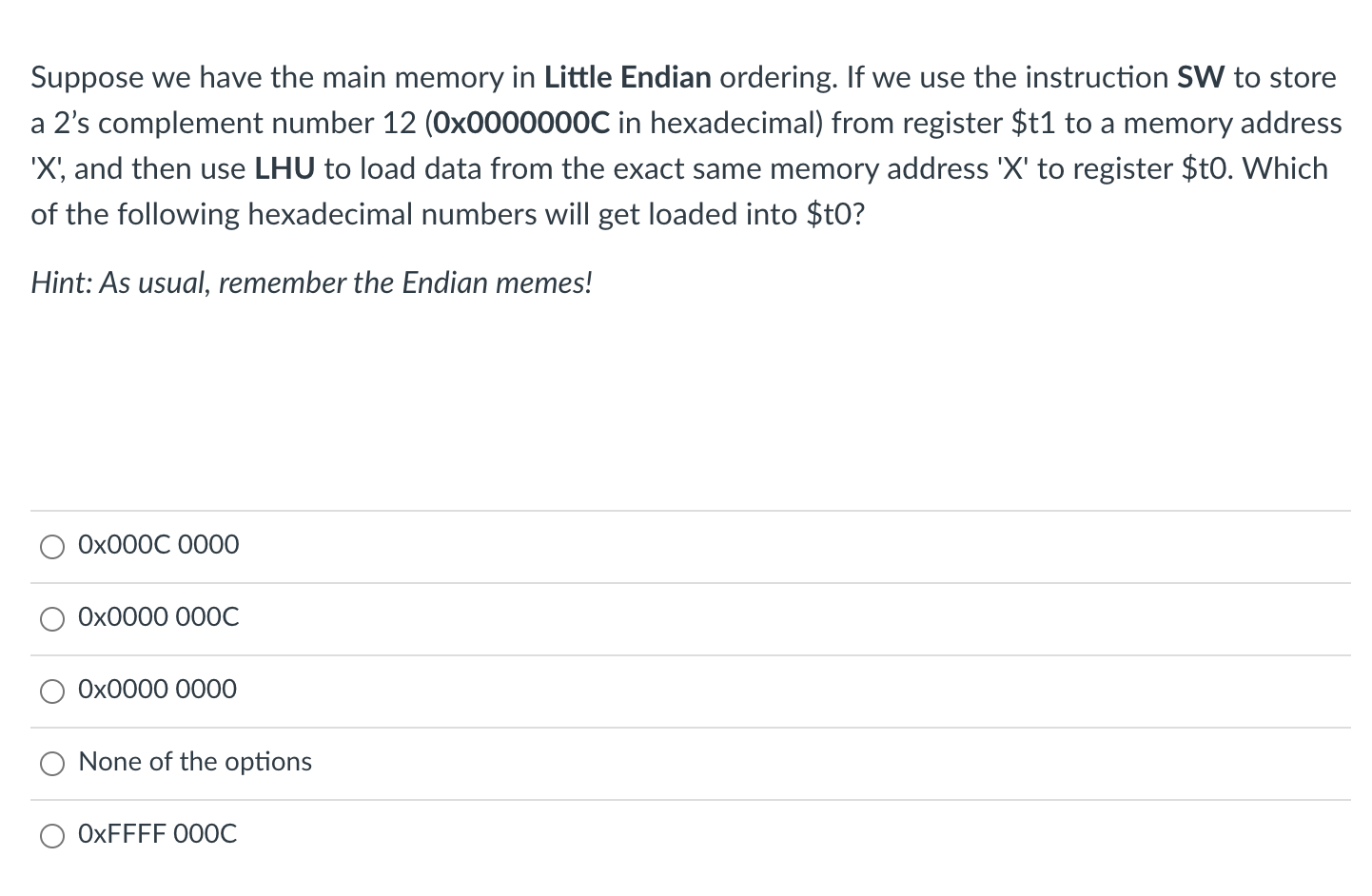Viewport: 1372px width, 896px height.
Task: Click the $t1 register name in question
Action: 1032,123
